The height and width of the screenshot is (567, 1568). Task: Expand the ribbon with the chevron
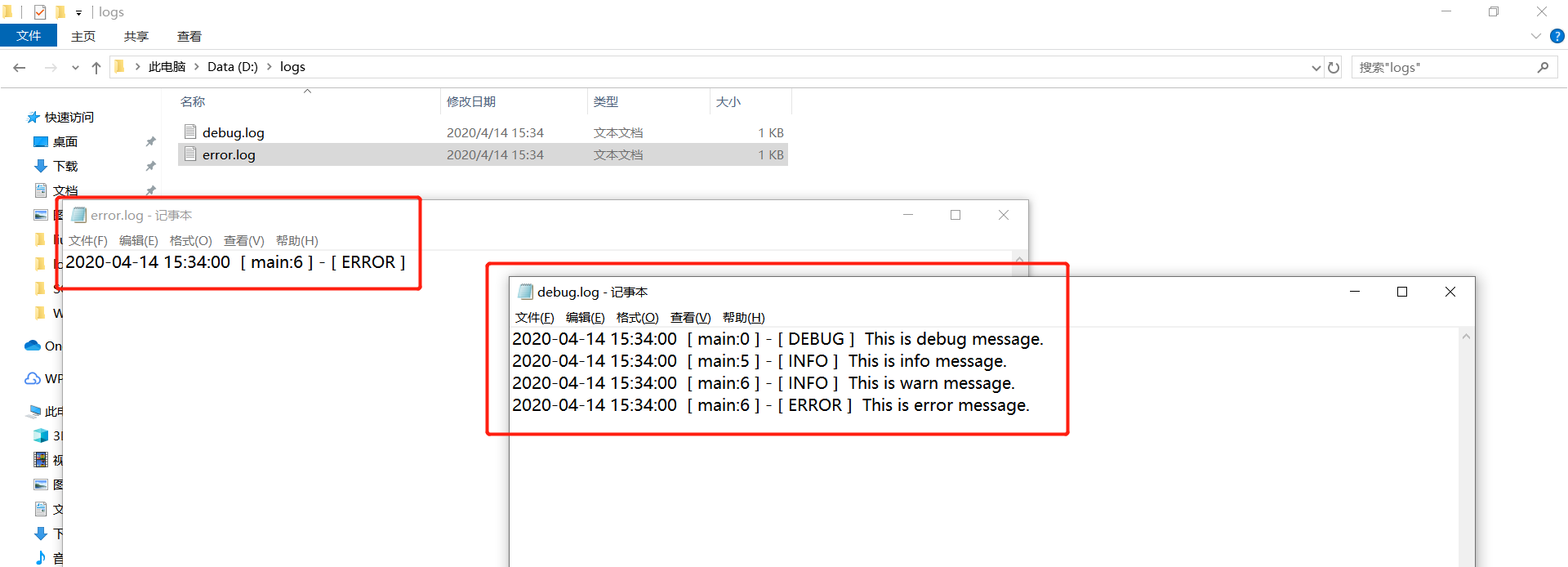1535,36
